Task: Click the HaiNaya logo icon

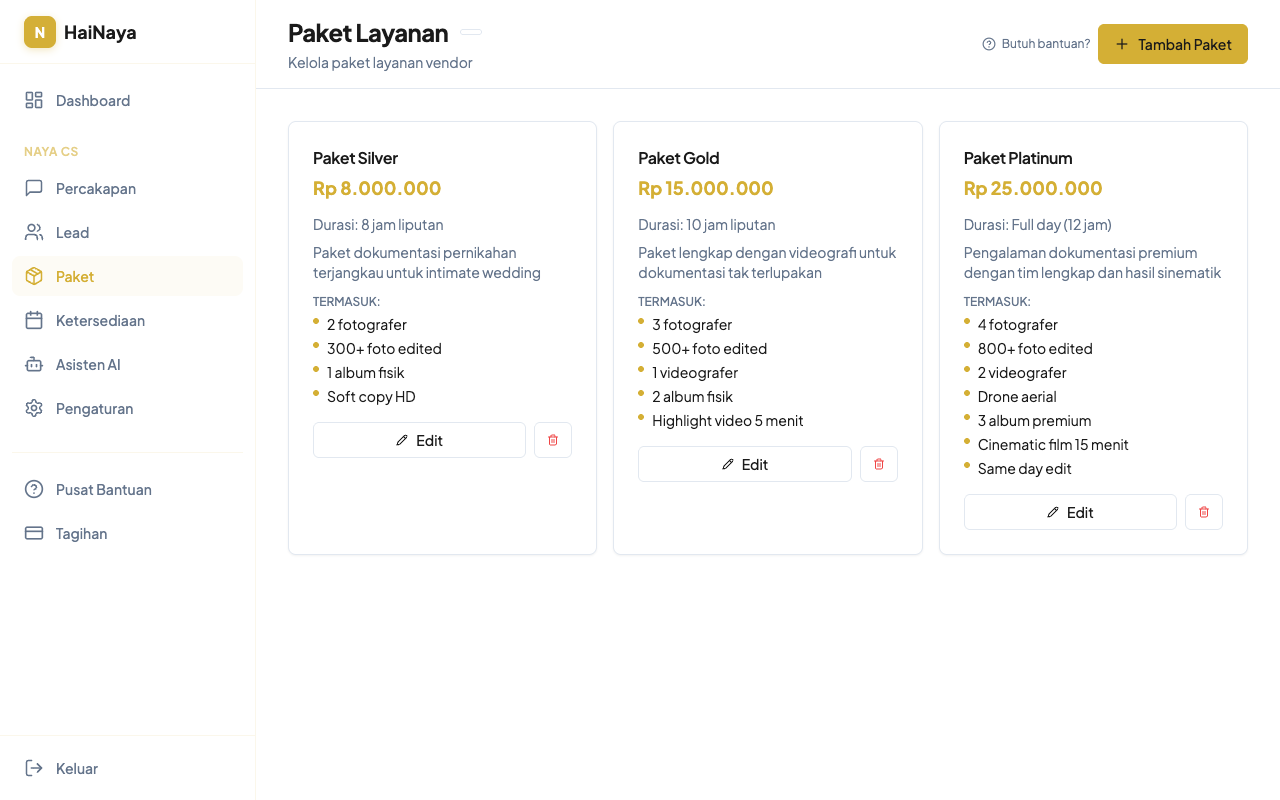Action: [40, 32]
